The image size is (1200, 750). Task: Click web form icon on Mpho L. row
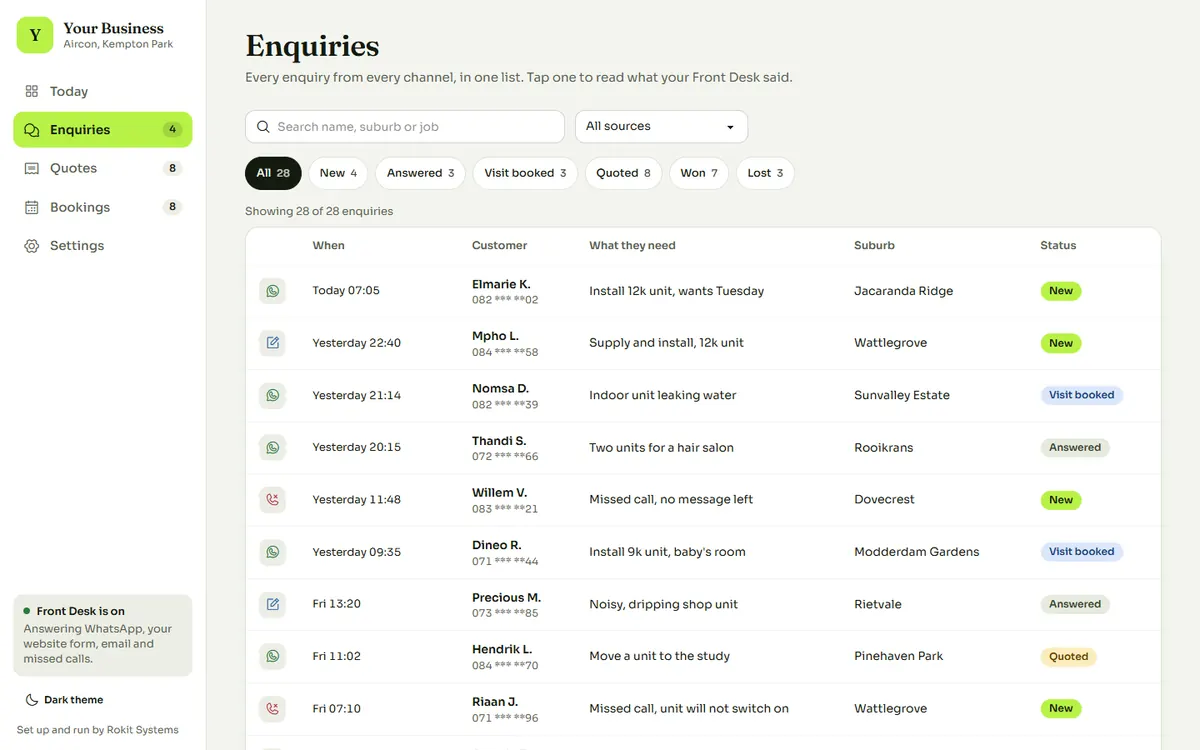point(273,343)
